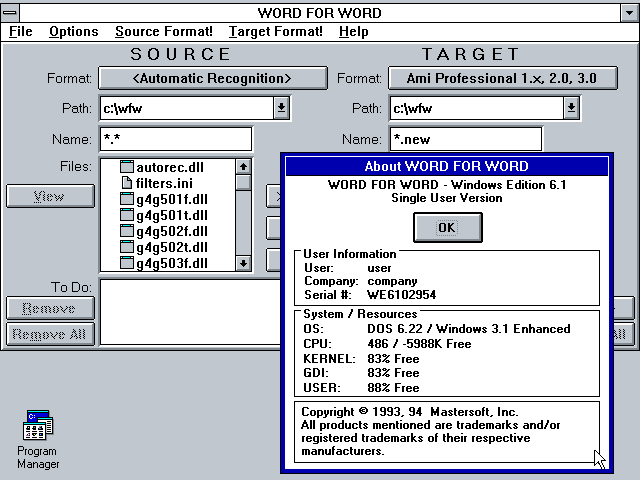This screenshot has height=480, width=640.
Task: Click the Source path field c:\wfw
Action: click(x=187, y=108)
